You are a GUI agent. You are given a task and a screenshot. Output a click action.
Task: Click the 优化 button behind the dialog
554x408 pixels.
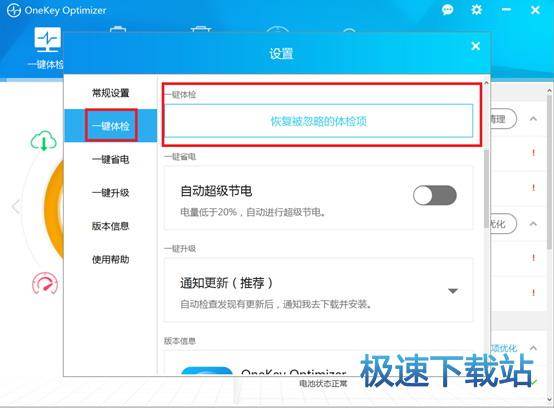(503, 224)
